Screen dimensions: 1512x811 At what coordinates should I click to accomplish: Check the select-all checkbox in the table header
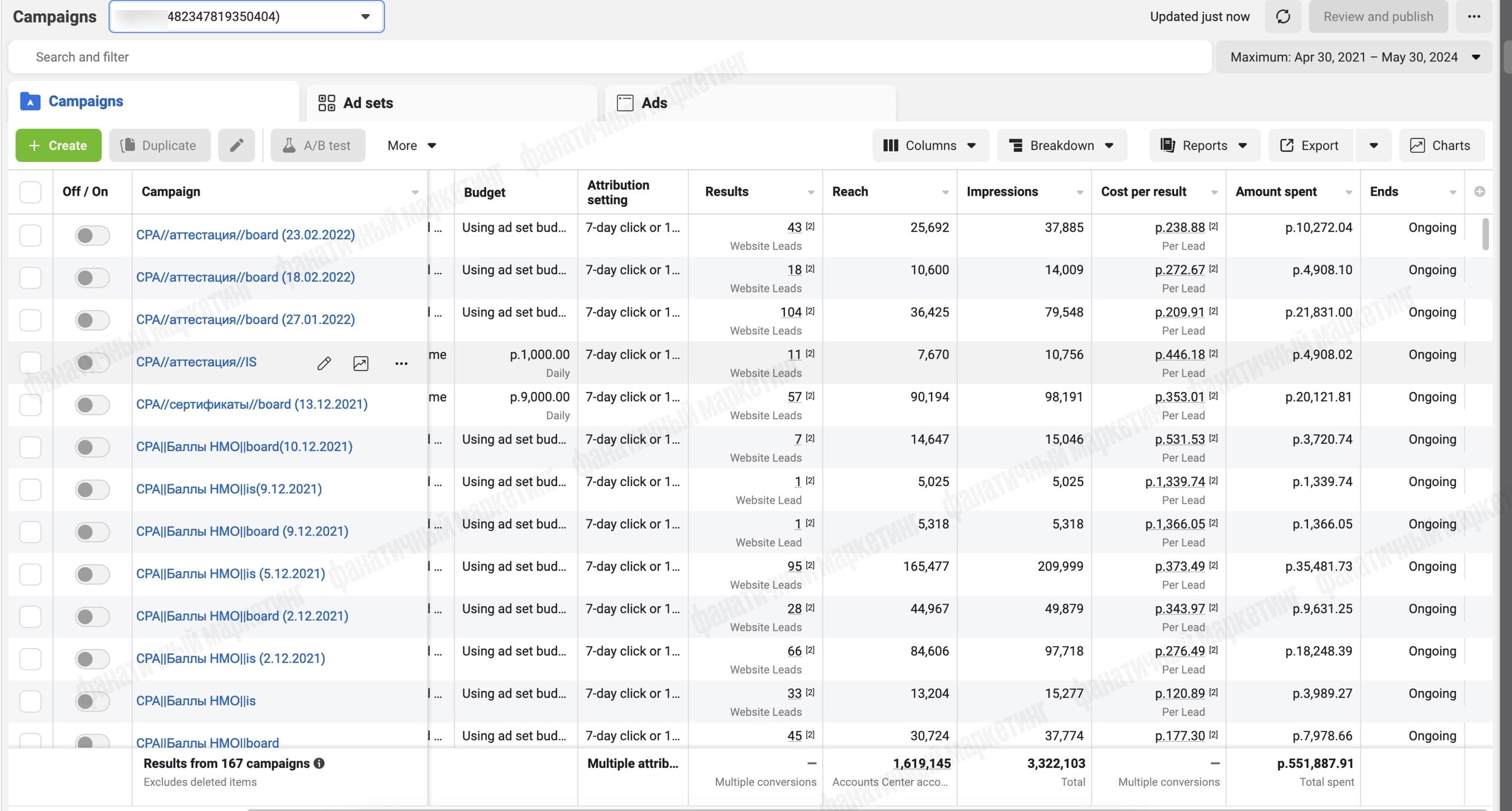coord(30,192)
